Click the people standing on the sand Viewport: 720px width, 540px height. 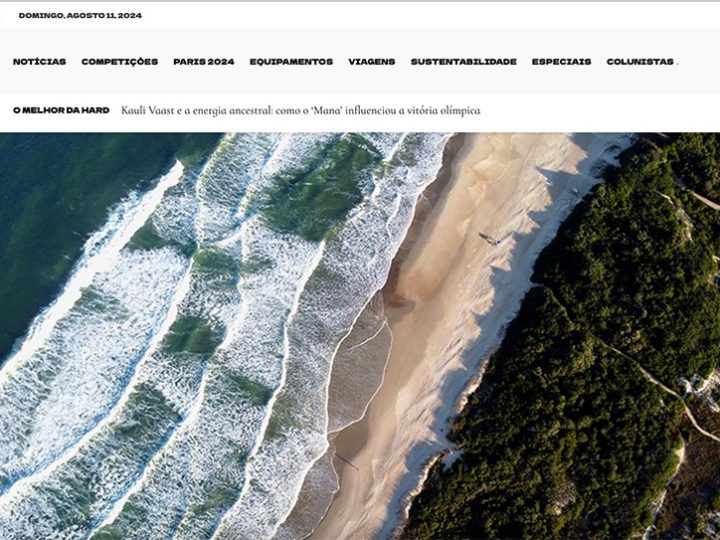[489, 239]
